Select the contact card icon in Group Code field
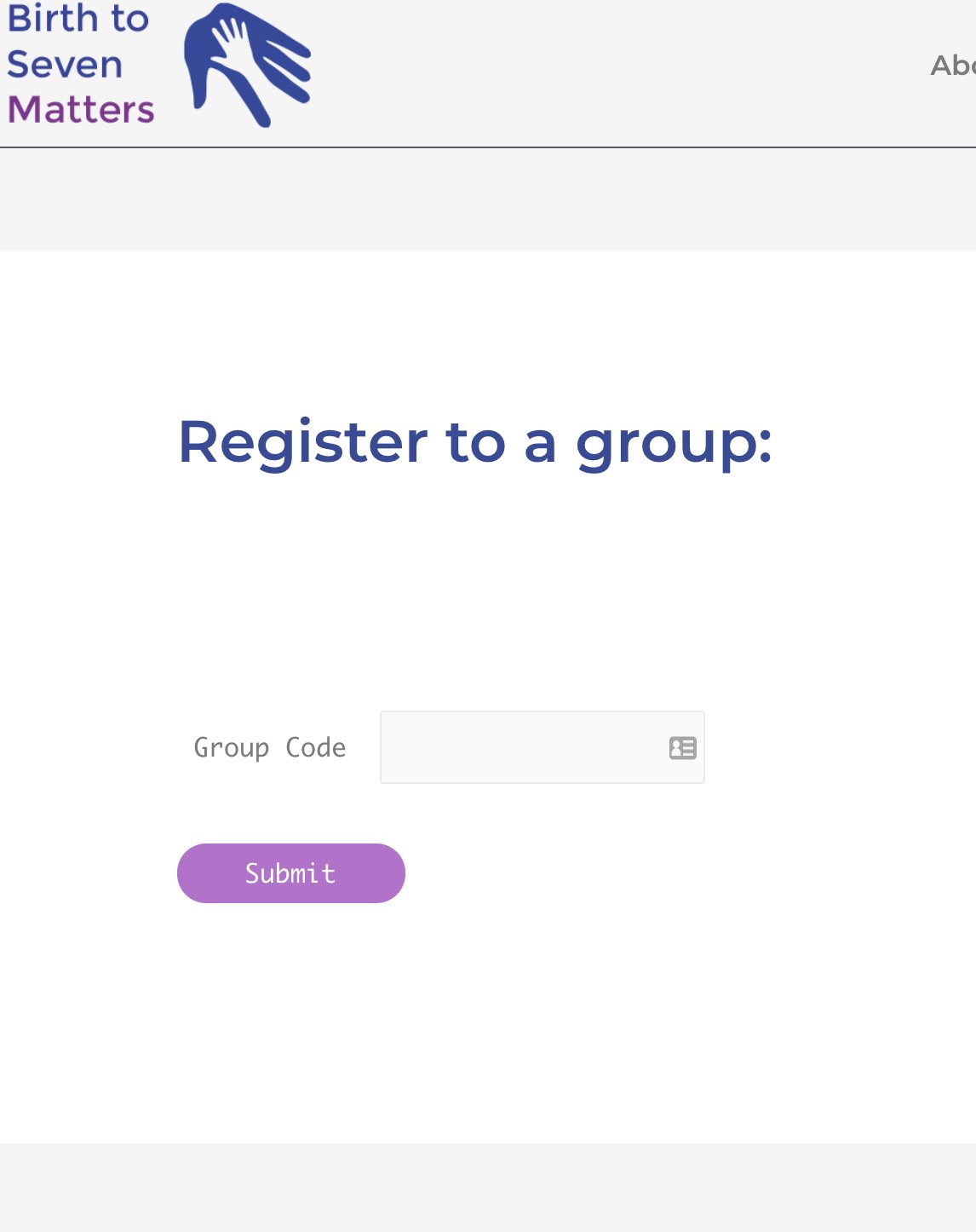The width and height of the screenshot is (976, 1232). point(682,747)
